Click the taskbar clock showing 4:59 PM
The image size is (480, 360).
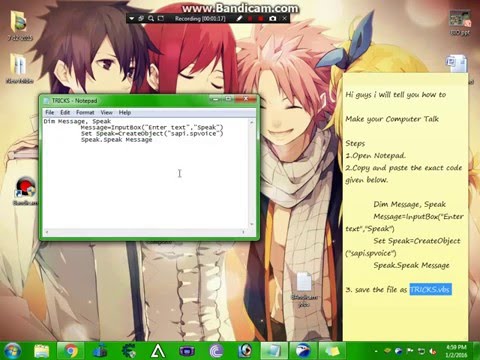456,351
